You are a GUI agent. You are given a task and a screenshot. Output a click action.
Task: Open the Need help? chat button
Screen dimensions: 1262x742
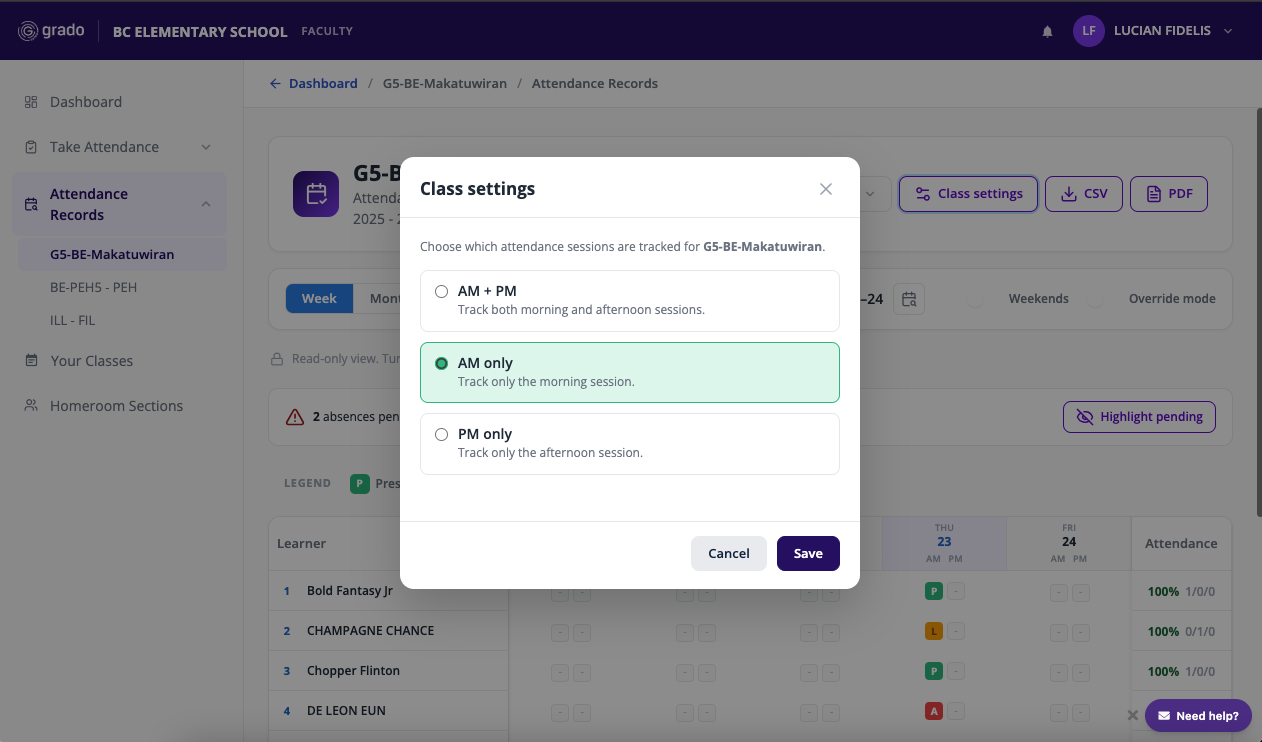(x=1198, y=716)
